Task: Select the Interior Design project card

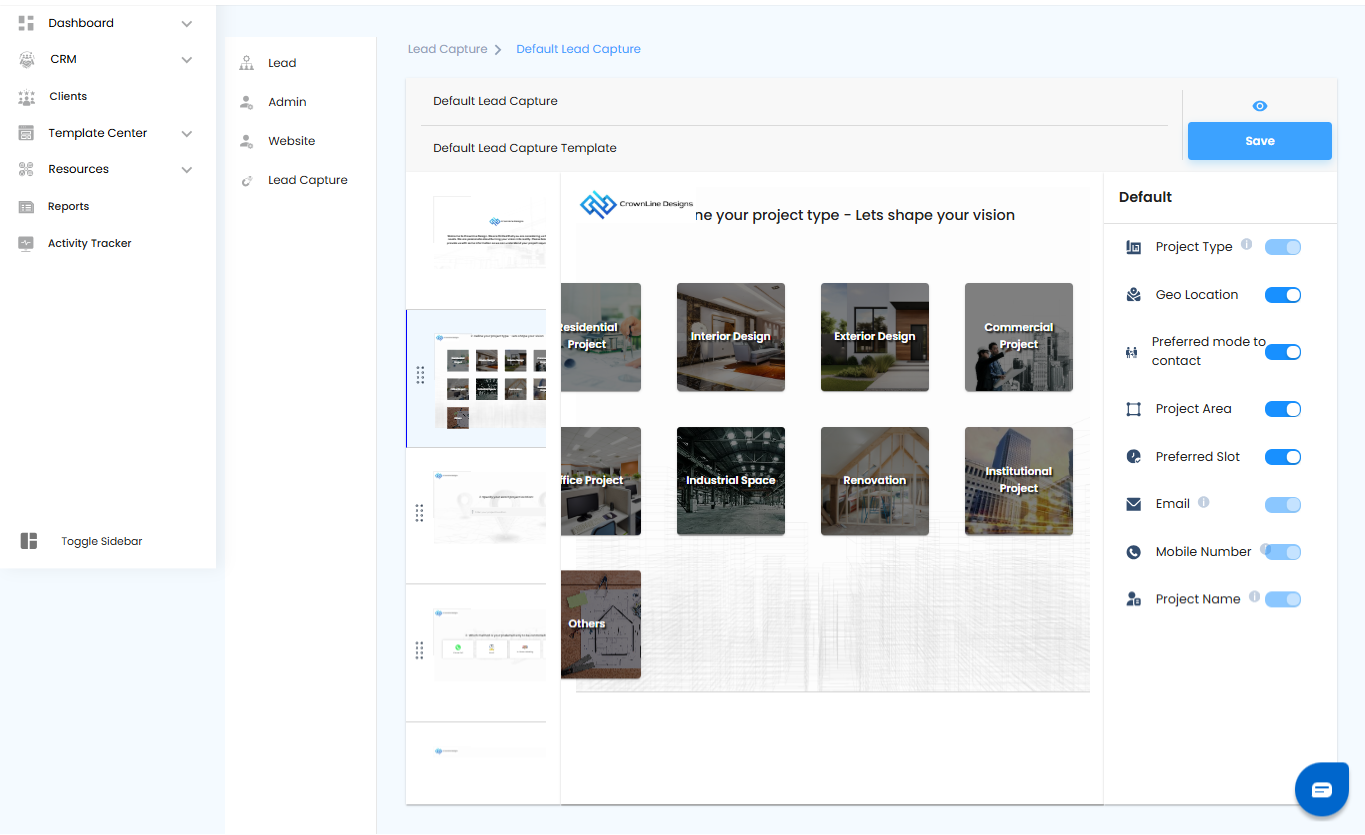Action: click(x=730, y=337)
